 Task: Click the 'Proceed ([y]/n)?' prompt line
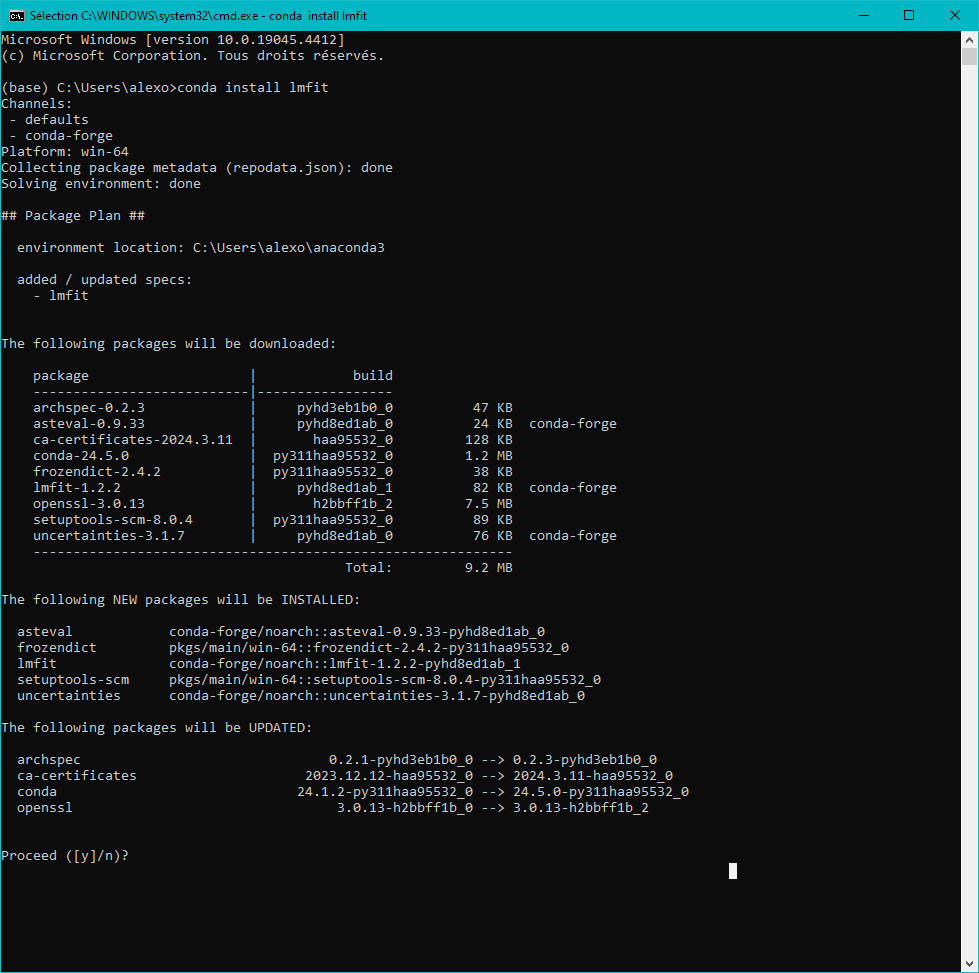(65, 856)
